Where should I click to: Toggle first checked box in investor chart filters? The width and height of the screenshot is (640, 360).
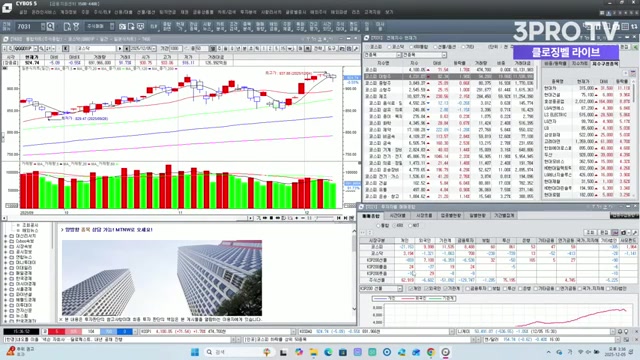(410, 289)
